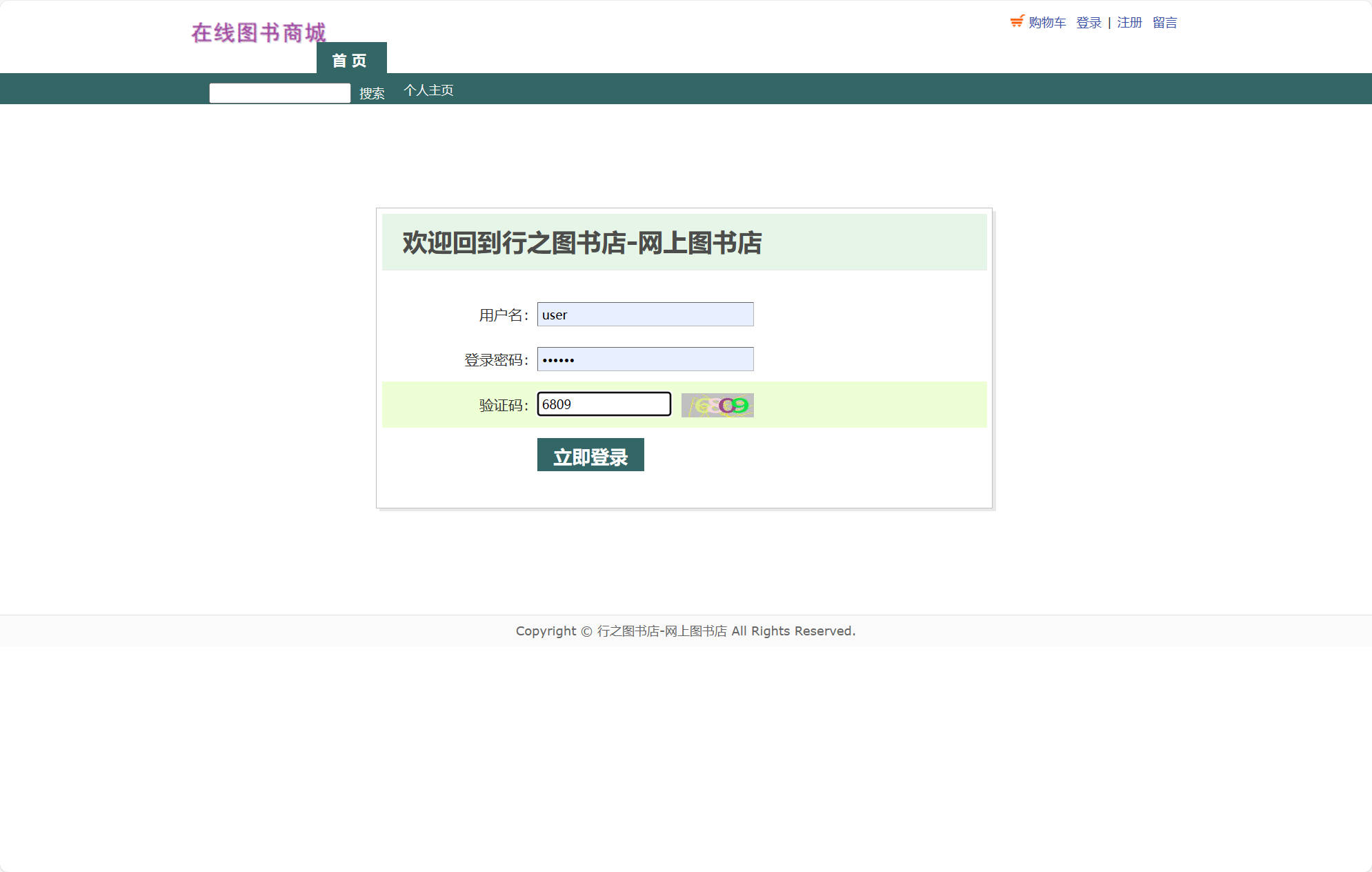Click the 在线图书商城 site logo

tap(259, 32)
